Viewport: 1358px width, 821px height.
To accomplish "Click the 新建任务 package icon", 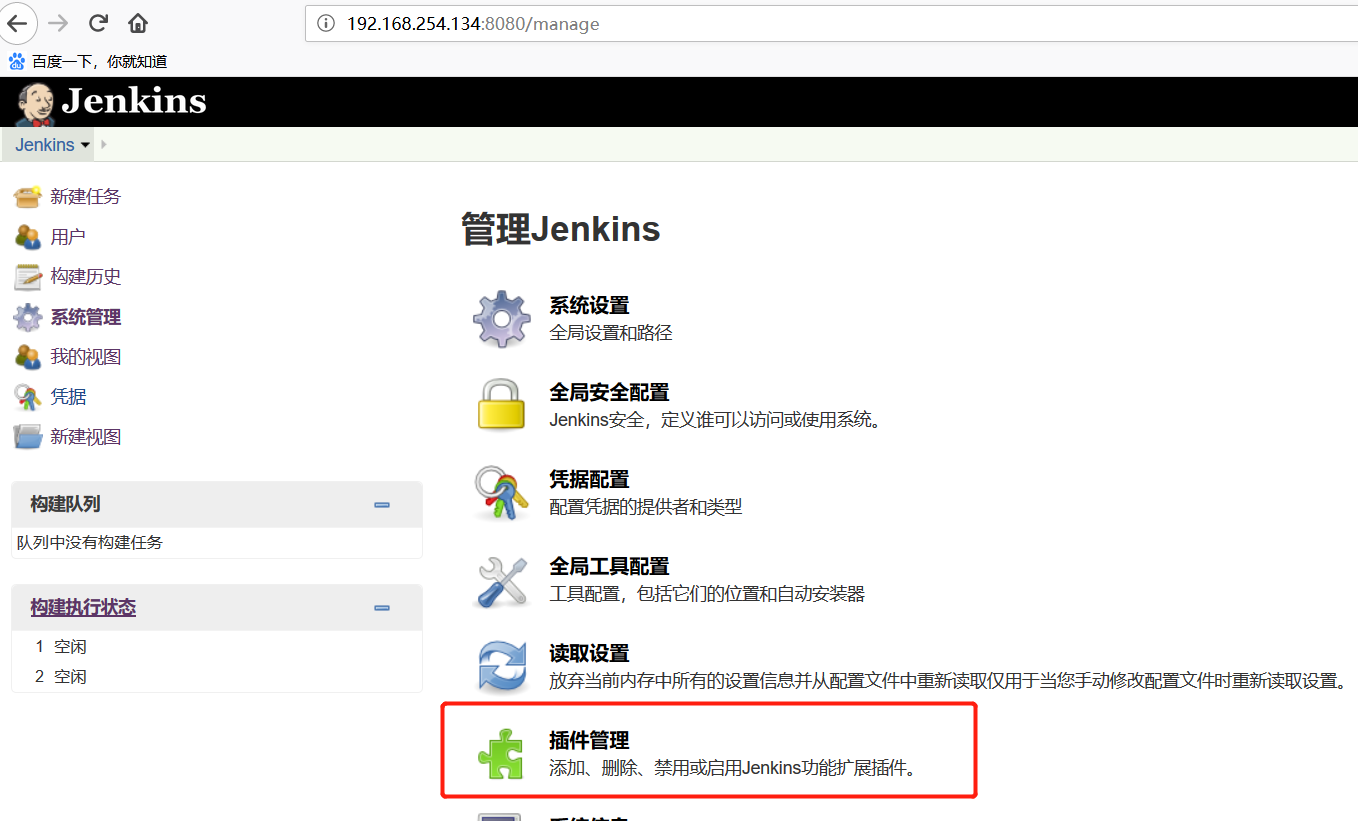I will coord(28,196).
